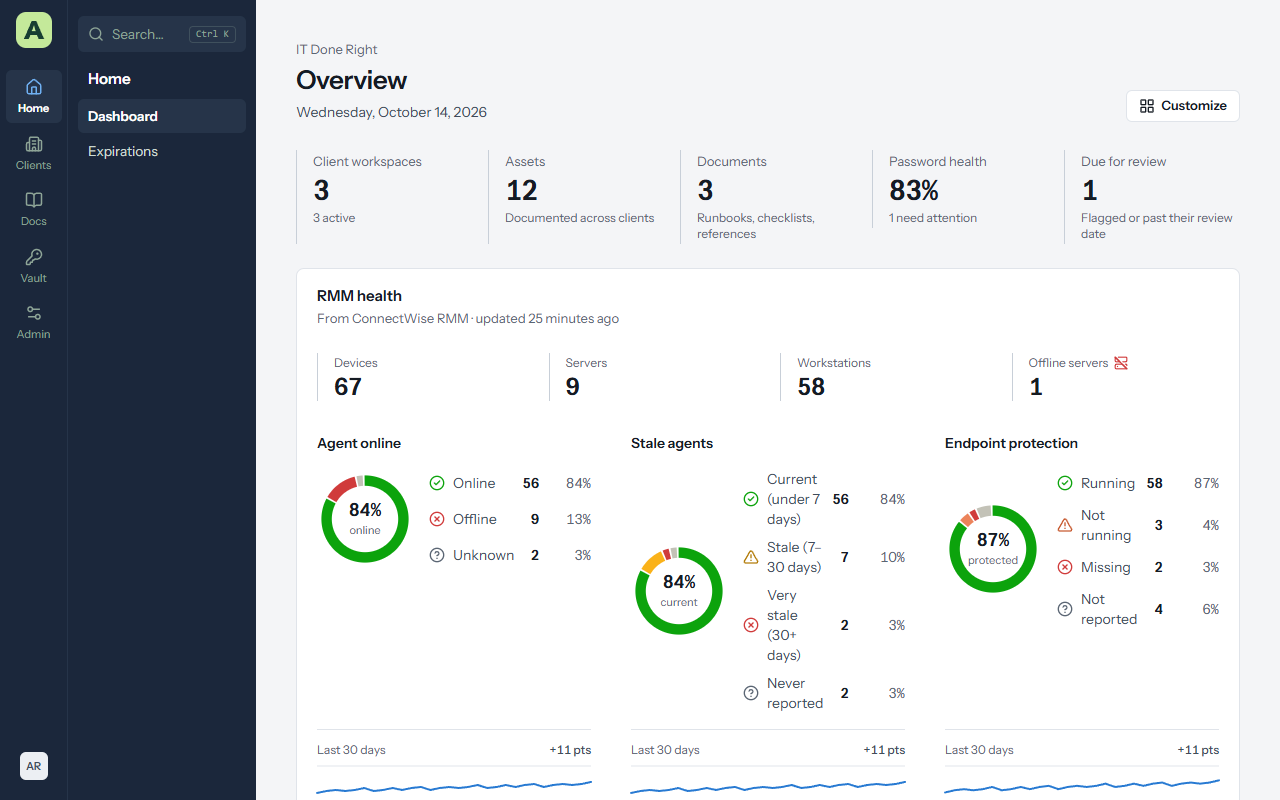Click the Unknown status question icon
The height and width of the screenshot is (800, 1280).
437,555
